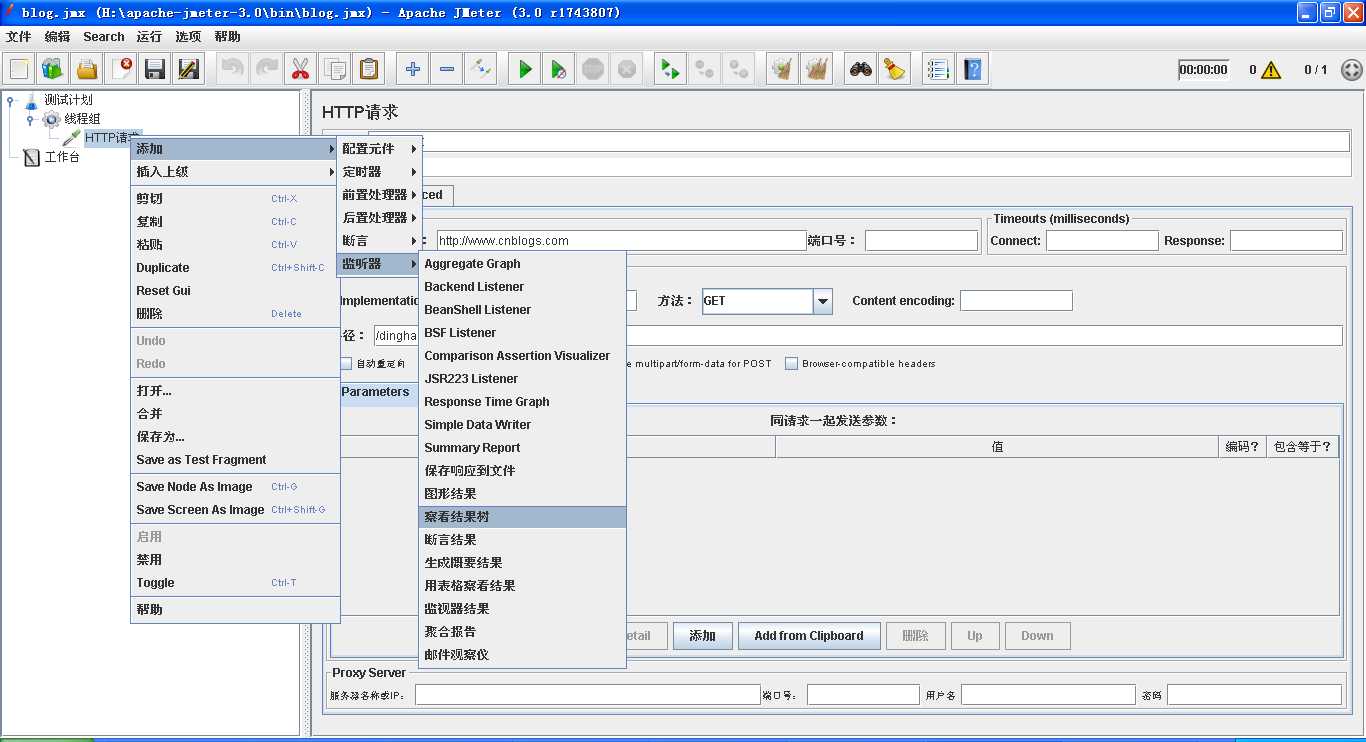Viewport: 1366px width, 742px height.
Task: Toggle Browser-compatible headers checkbox
Action: pos(791,364)
